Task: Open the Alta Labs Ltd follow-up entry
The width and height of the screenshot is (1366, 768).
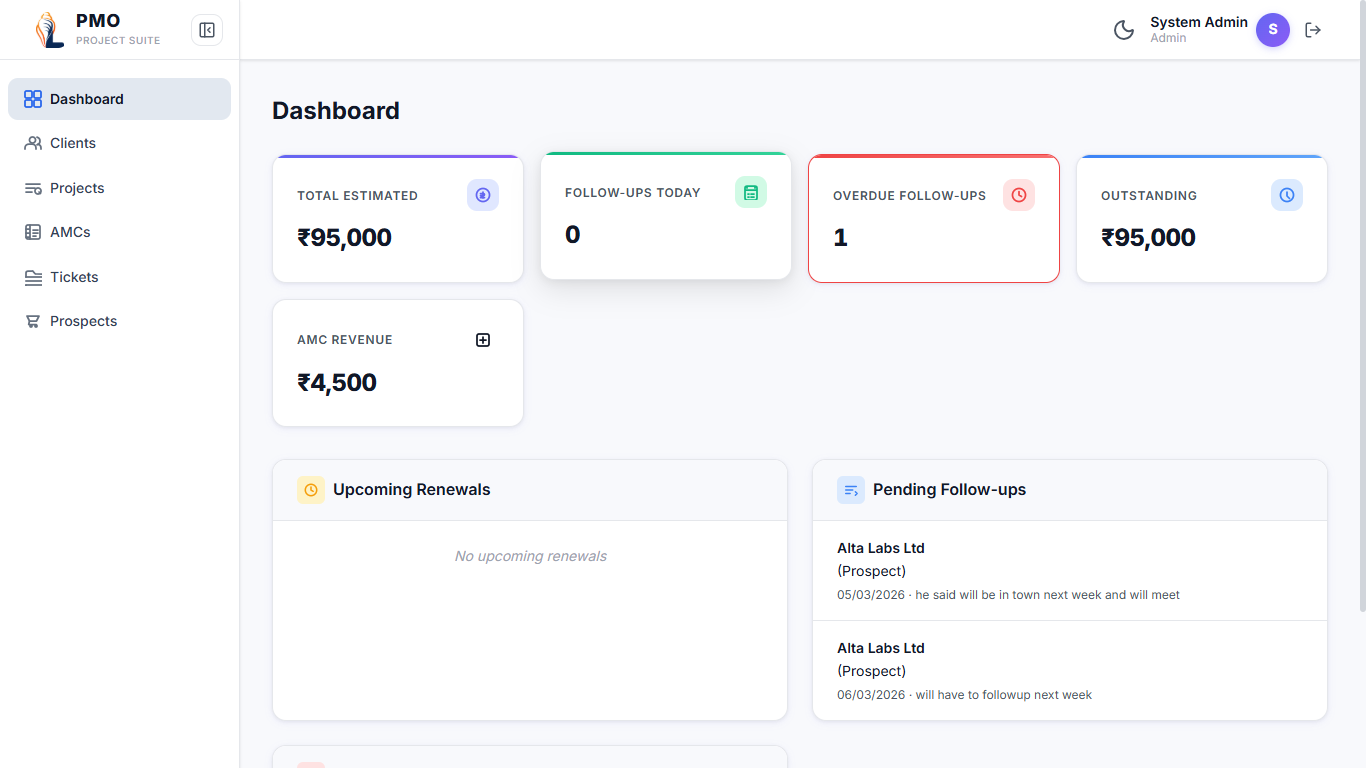Action: click(1069, 570)
